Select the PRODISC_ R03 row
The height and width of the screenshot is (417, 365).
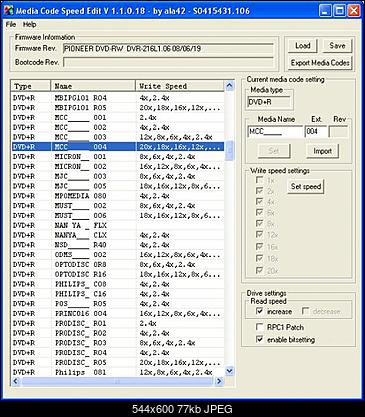coord(118,343)
